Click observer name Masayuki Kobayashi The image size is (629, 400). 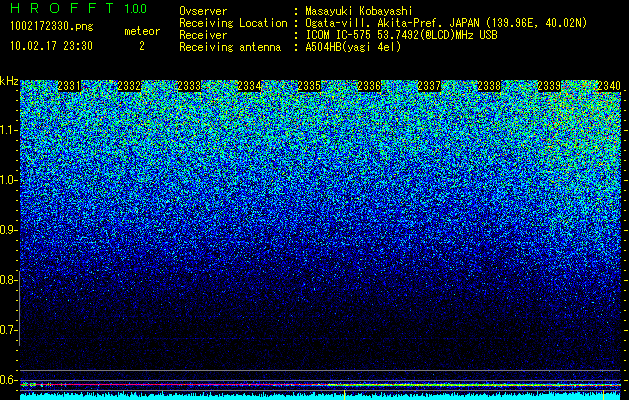click(x=359, y=11)
